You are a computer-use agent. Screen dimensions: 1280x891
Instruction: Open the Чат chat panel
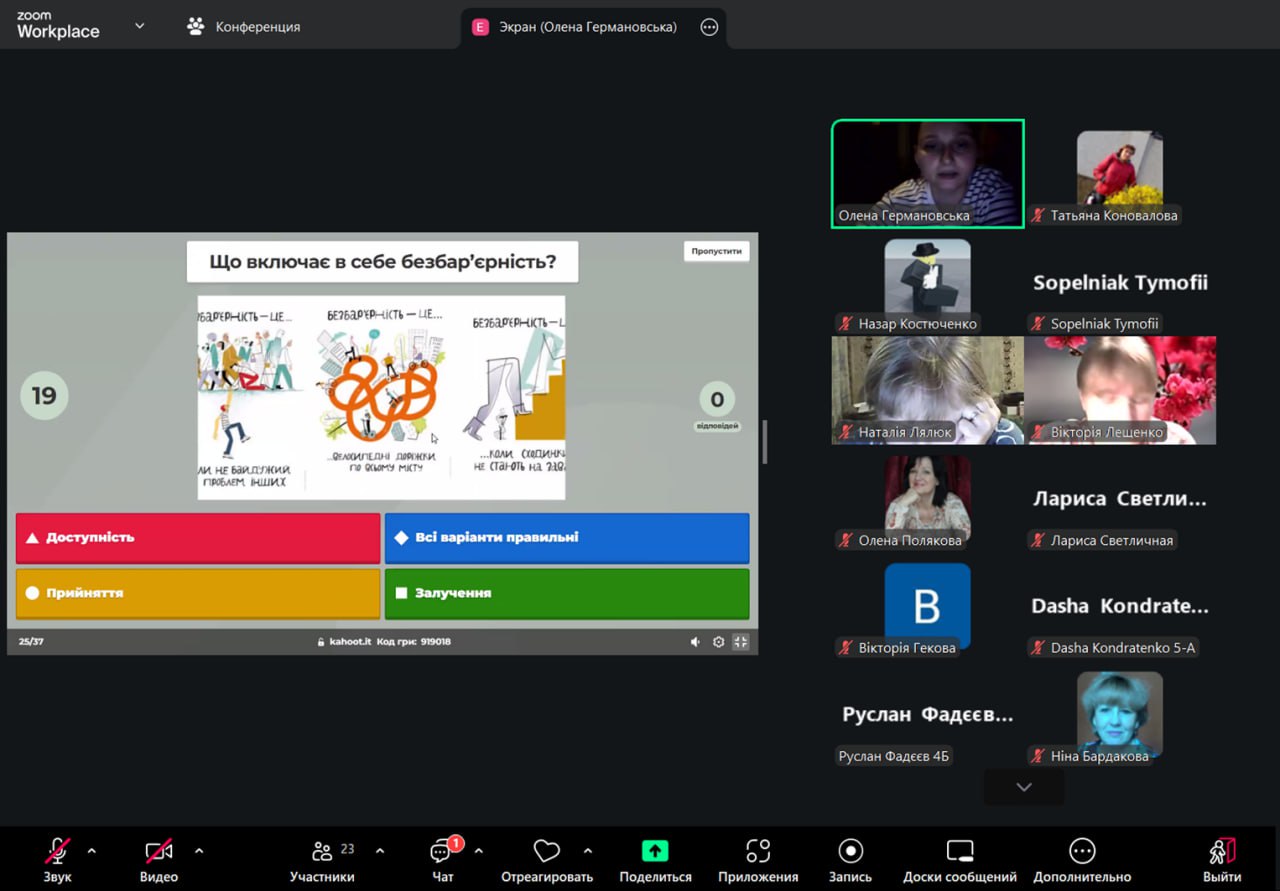click(442, 852)
